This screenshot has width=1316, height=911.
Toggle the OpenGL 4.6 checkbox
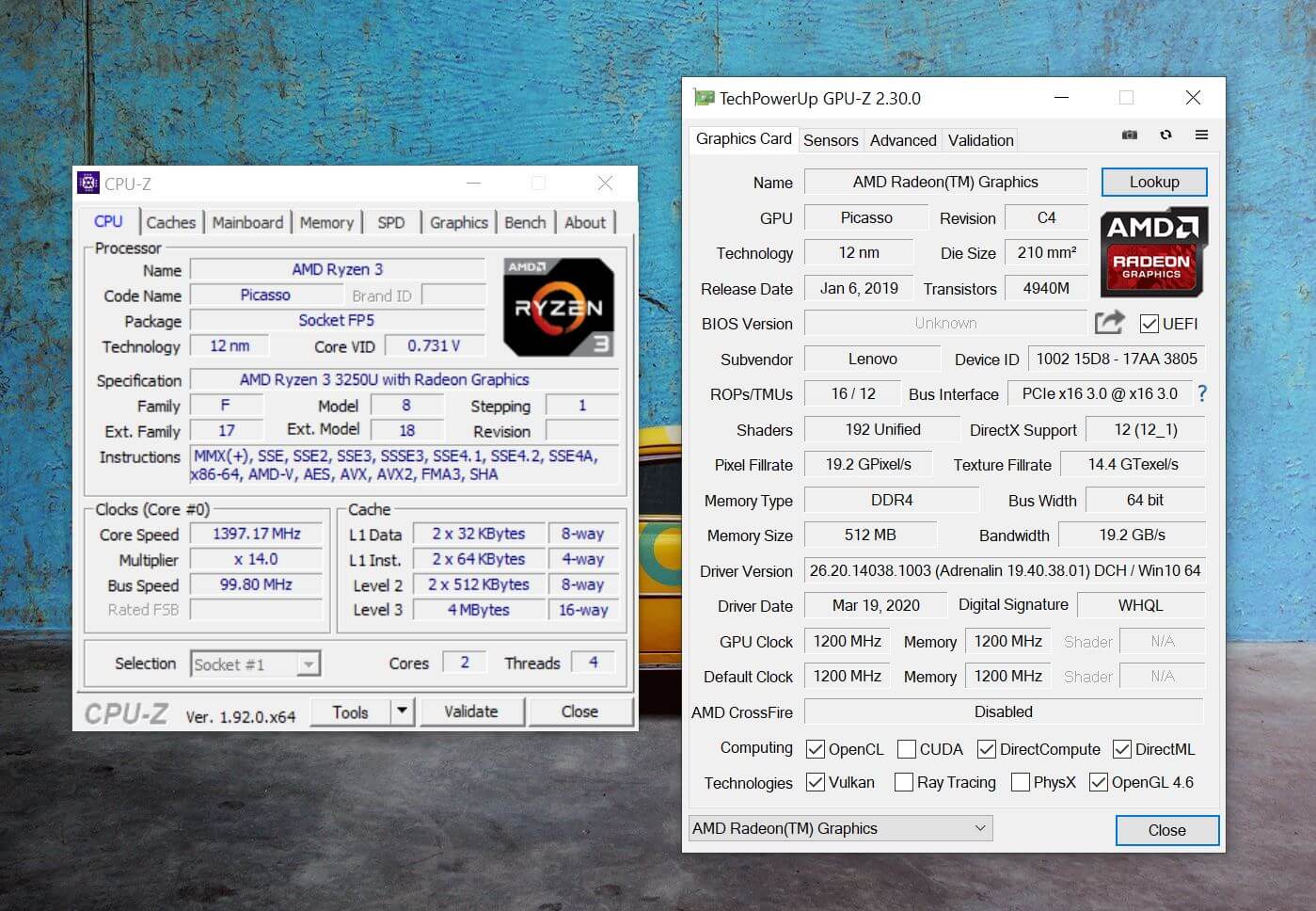coord(1099,782)
